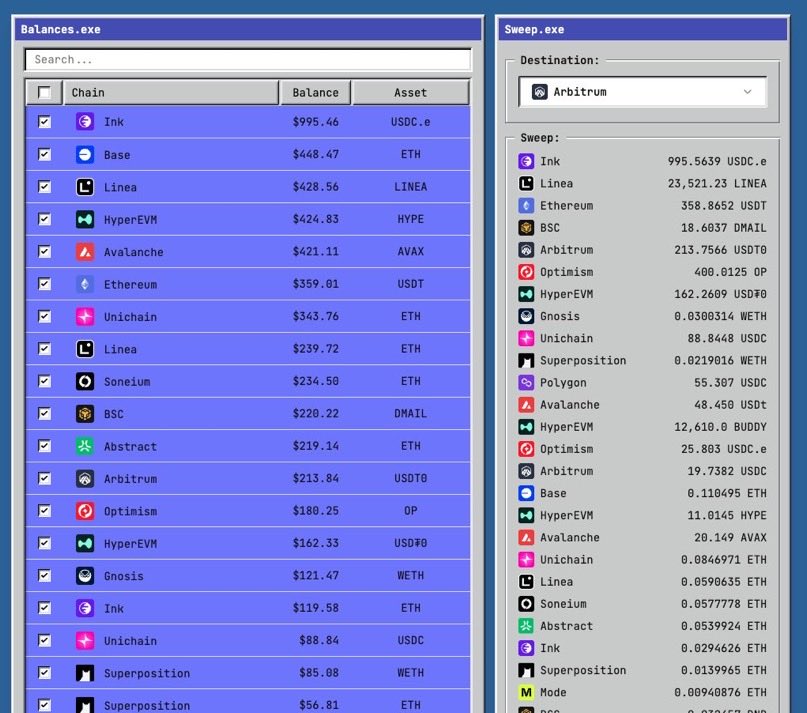Uncheck the HyperEVM $424.83 row checkbox
The image size is (807, 713).
[x=44, y=219]
